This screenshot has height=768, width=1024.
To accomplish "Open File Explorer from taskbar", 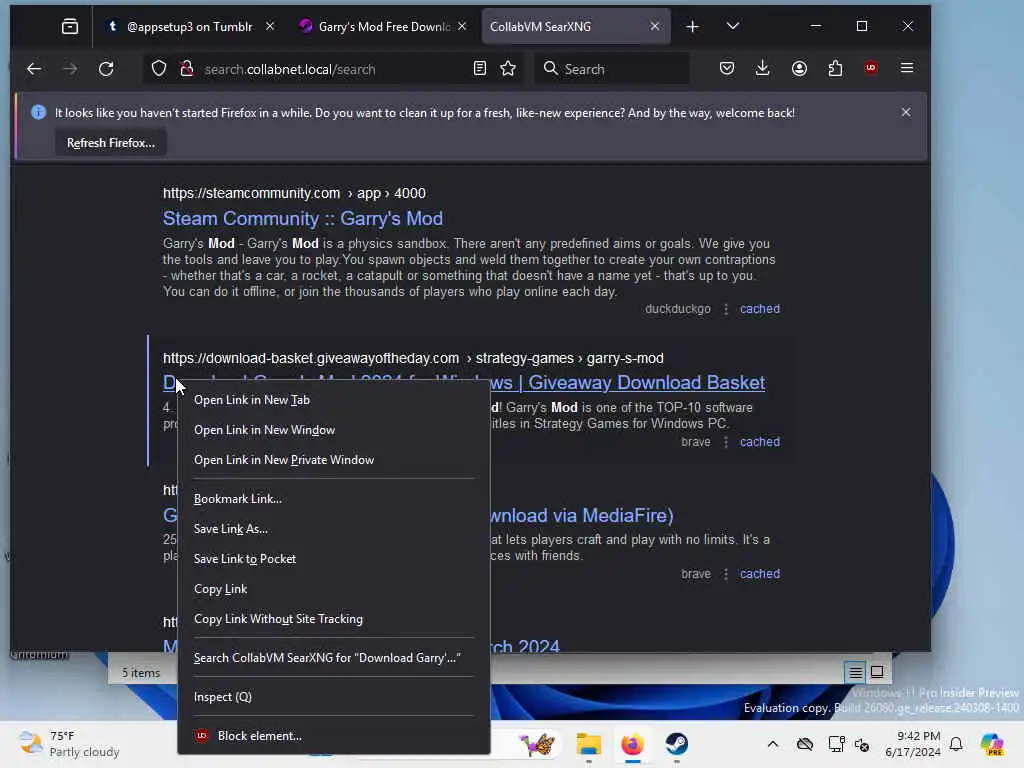I will pyautogui.click(x=588, y=744).
